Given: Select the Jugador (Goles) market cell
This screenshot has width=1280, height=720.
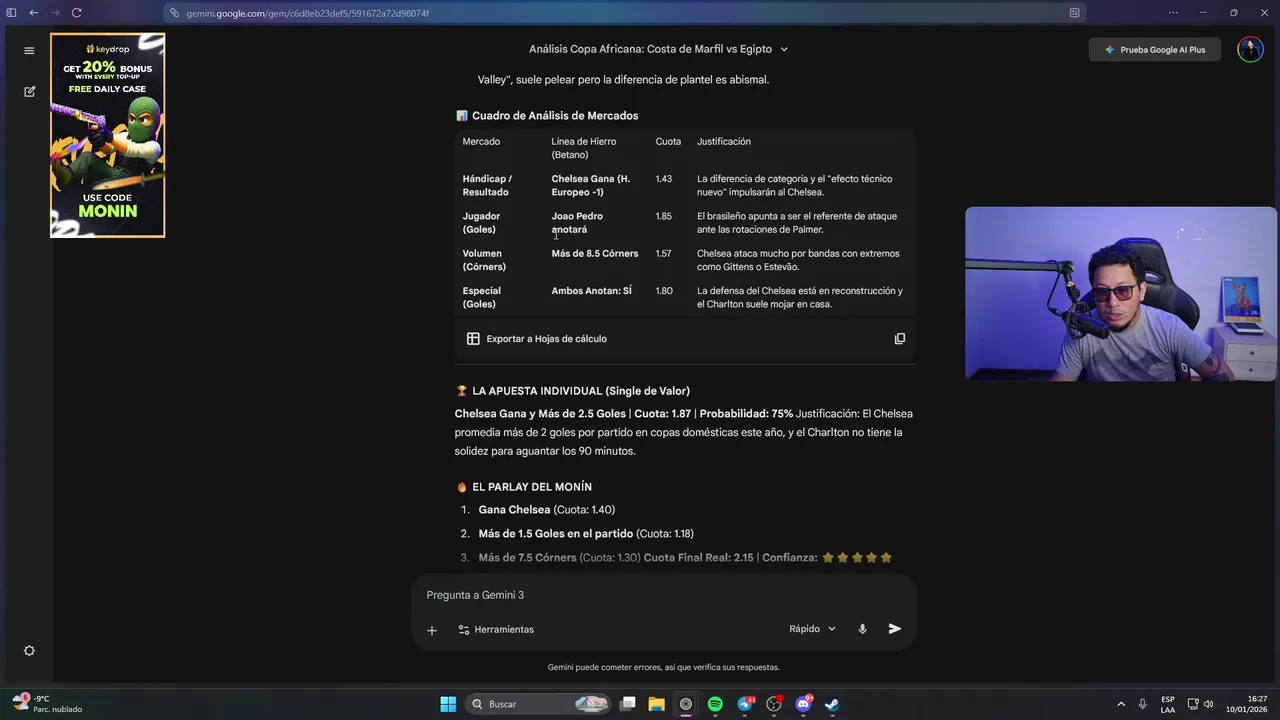Looking at the screenshot, I should click(481, 223).
